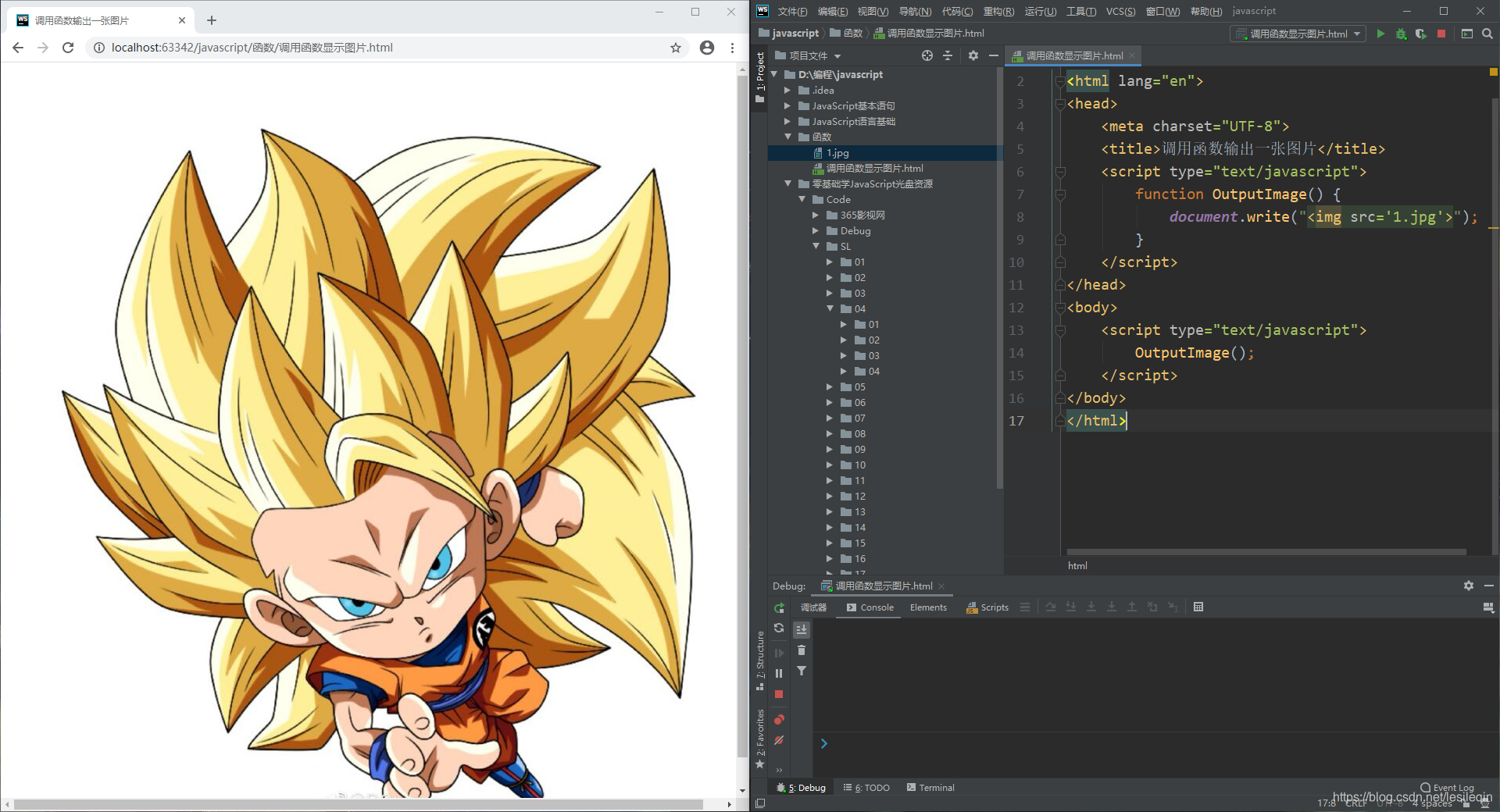
Task: Click the project window layout icon near search
Action: pyautogui.click(x=1466, y=34)
